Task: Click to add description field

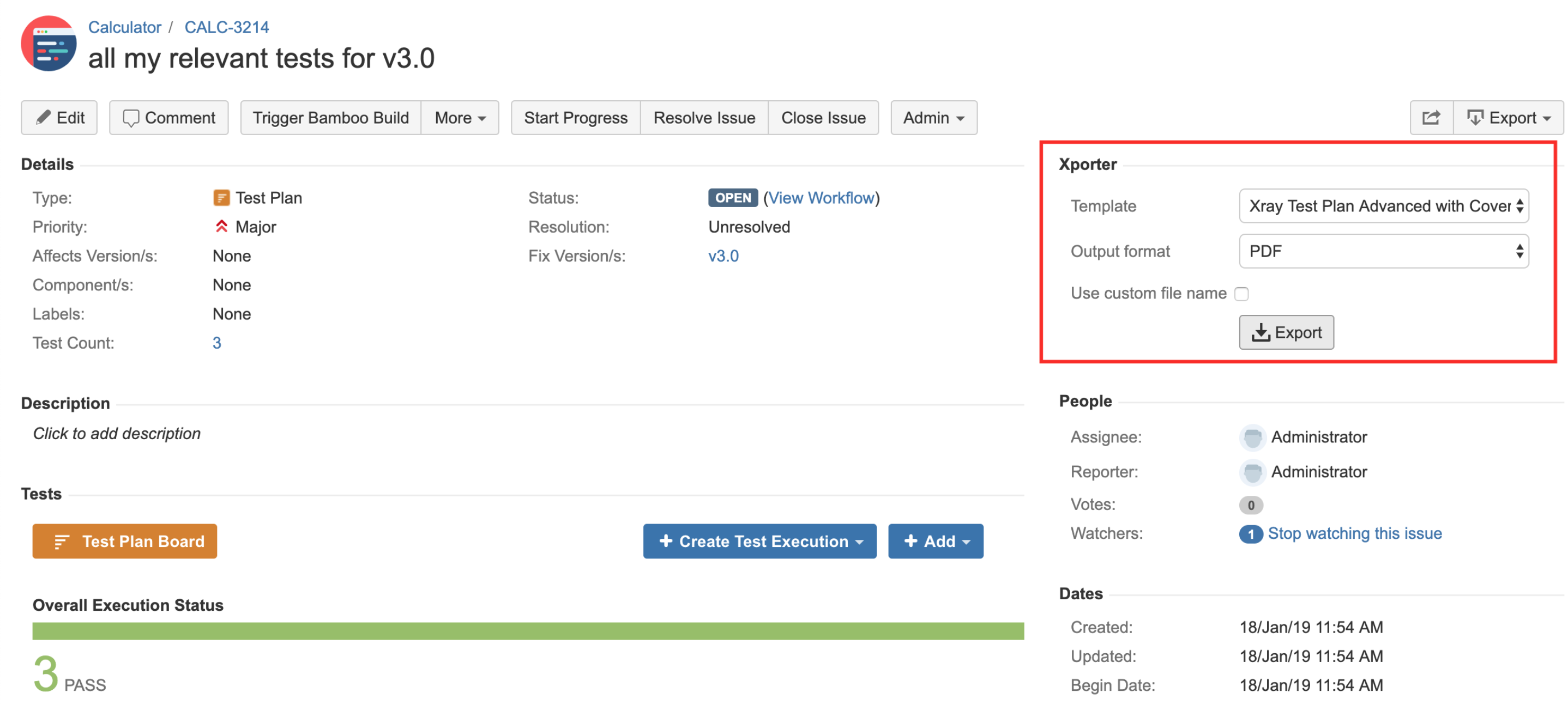Action: (116, 433)
